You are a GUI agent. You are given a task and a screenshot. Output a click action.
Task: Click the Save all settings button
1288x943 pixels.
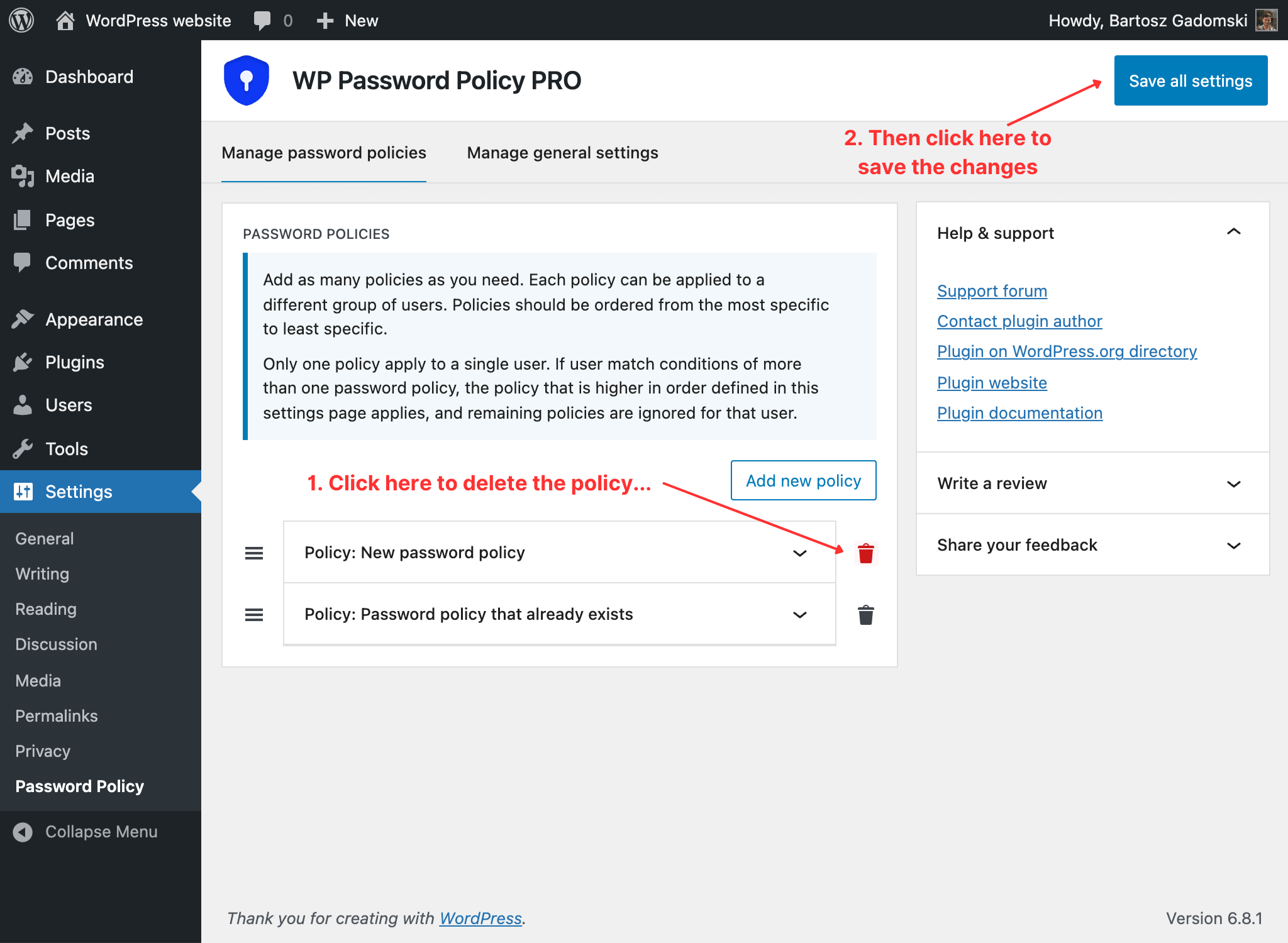click(x=1191, y=80)
